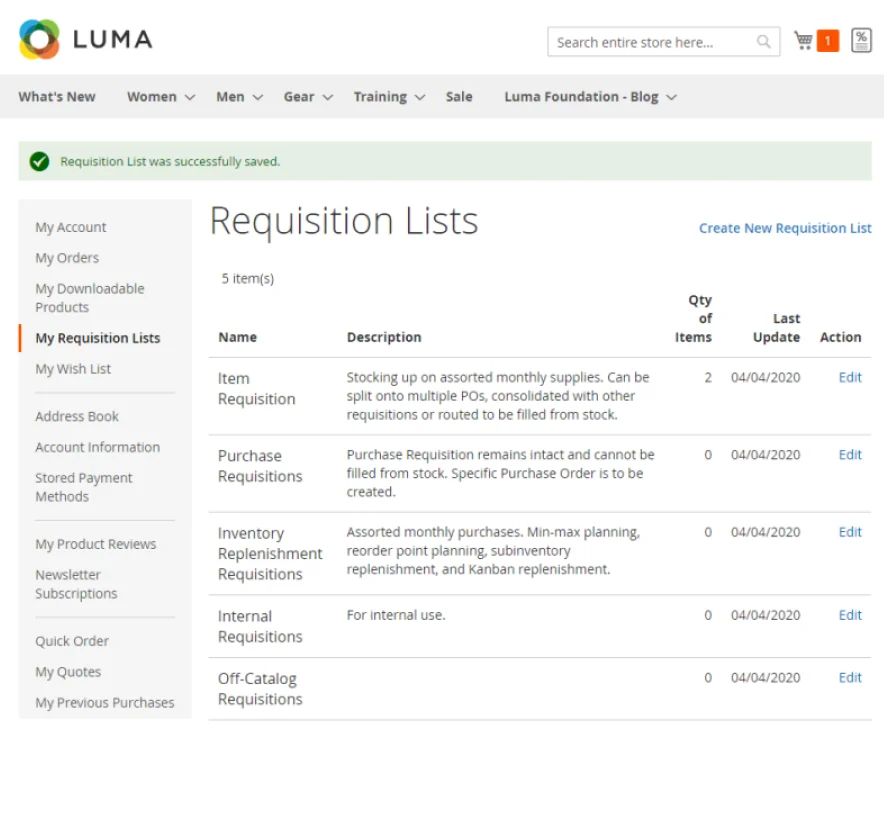Open Internal Requisitions list name
The image size is (884, 828).
point(260,626)
